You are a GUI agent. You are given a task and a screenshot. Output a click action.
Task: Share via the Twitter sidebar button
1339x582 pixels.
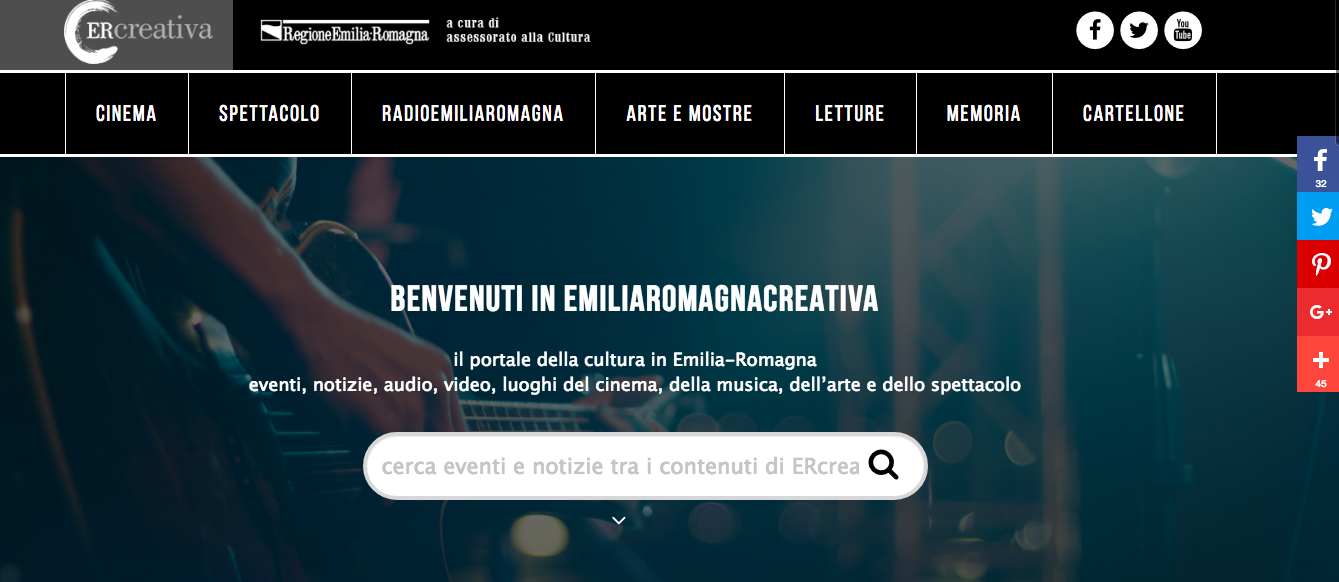pyautogui.click(x=1318, y=216)
